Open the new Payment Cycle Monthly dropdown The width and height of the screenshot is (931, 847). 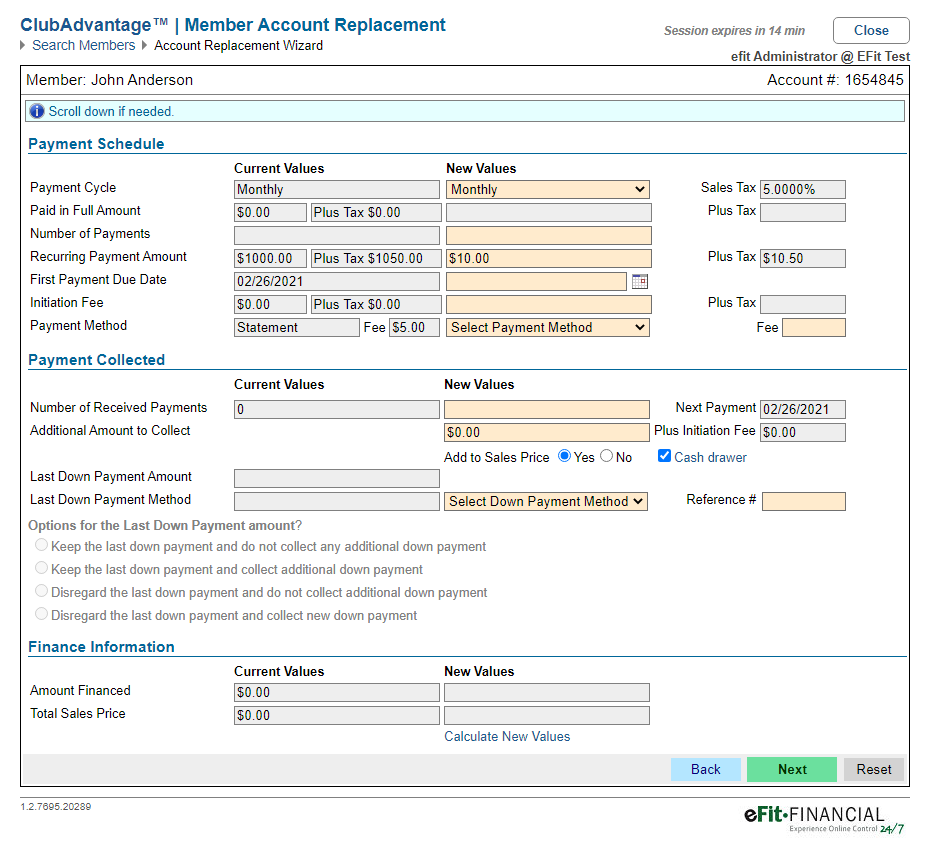[547, 189]
